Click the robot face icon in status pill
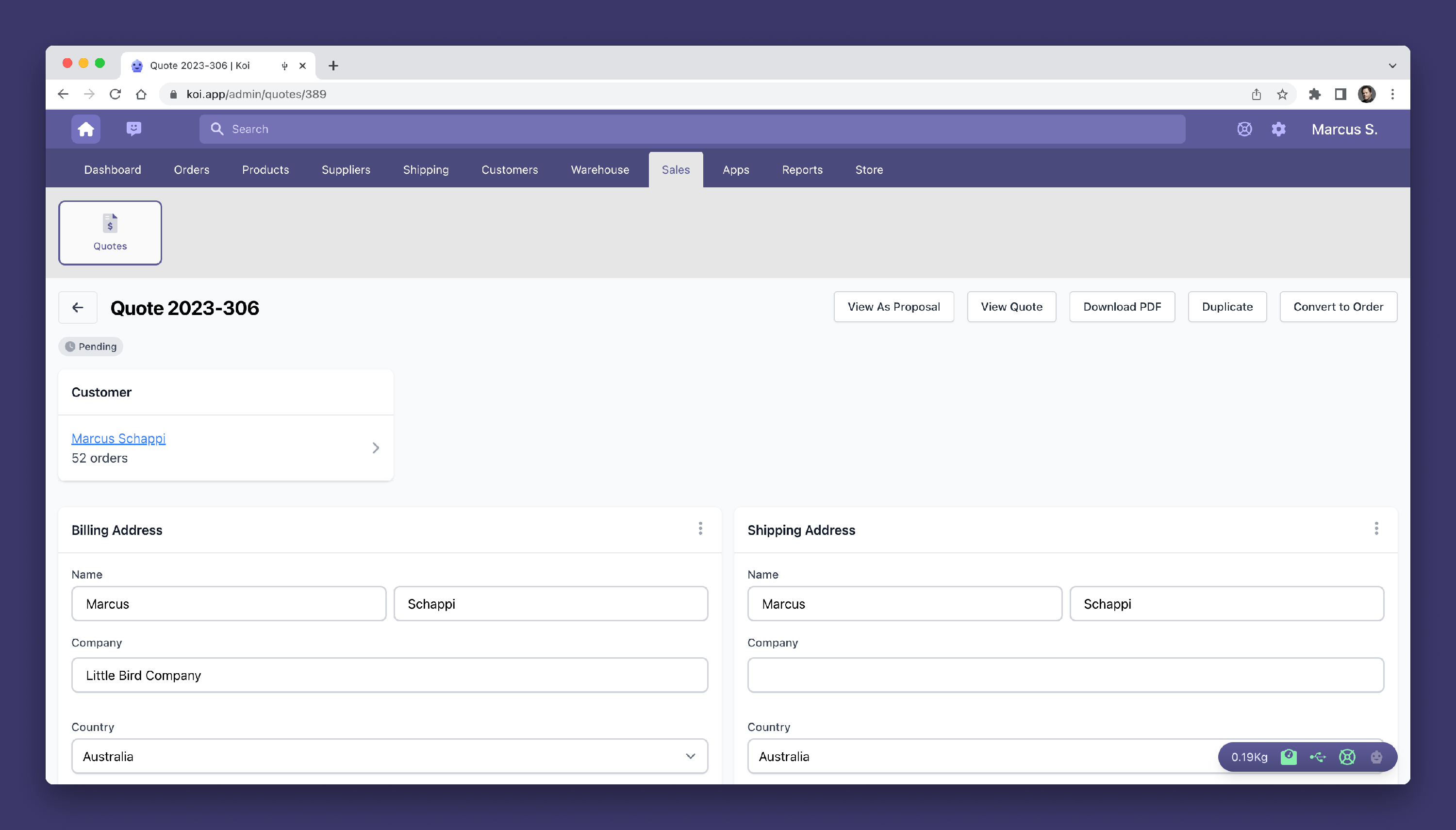 1376,757
